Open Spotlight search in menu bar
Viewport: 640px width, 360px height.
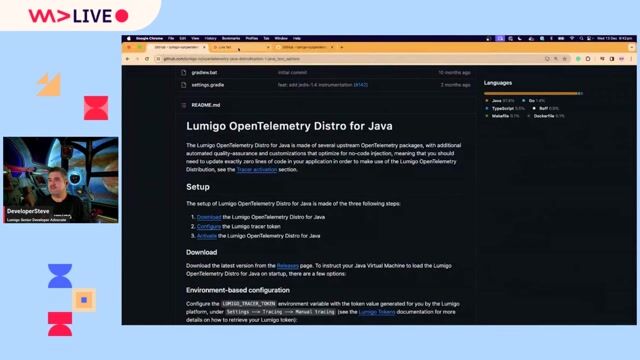[581, 38]
